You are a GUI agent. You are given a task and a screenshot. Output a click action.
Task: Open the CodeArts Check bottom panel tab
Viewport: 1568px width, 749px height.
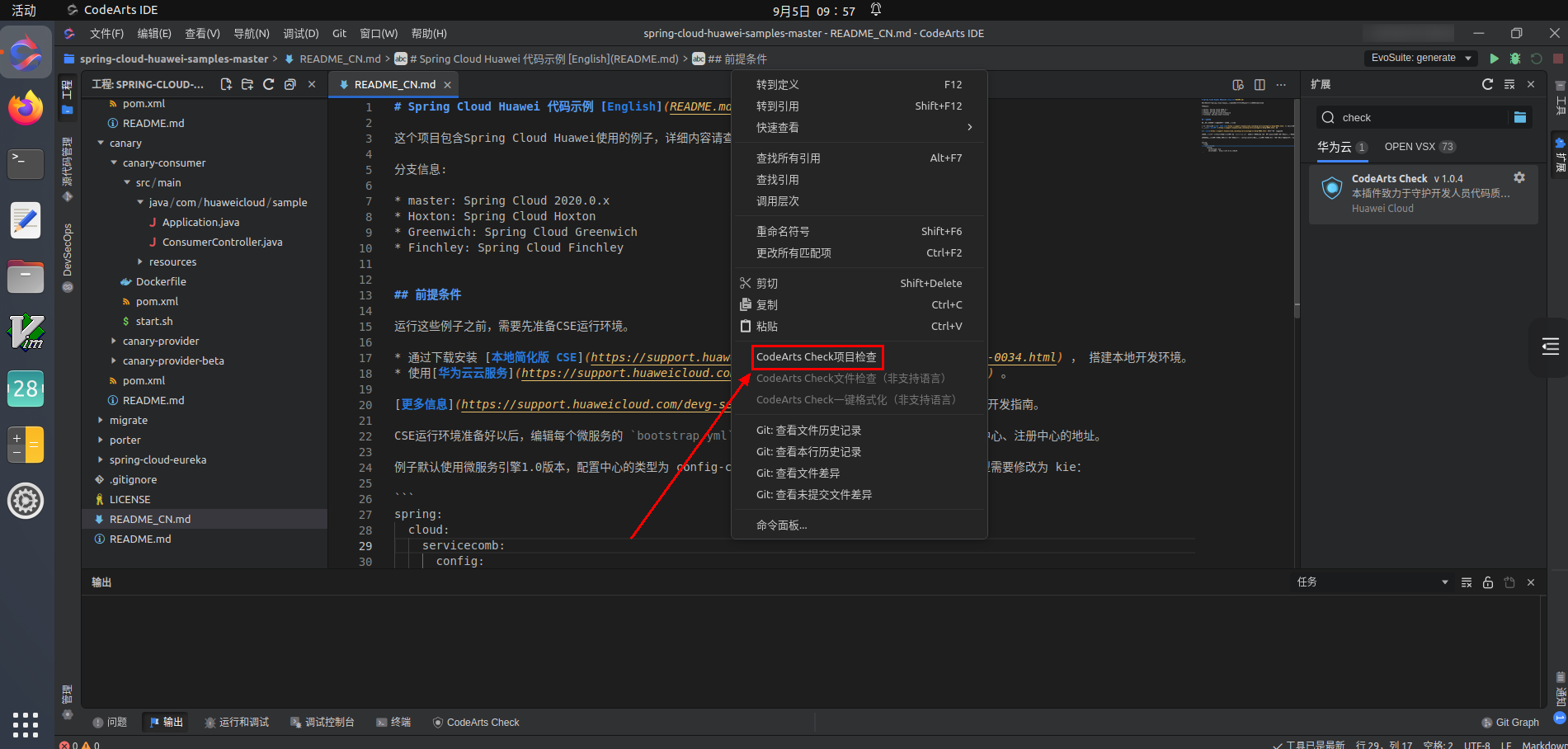(x=476, y=723)
